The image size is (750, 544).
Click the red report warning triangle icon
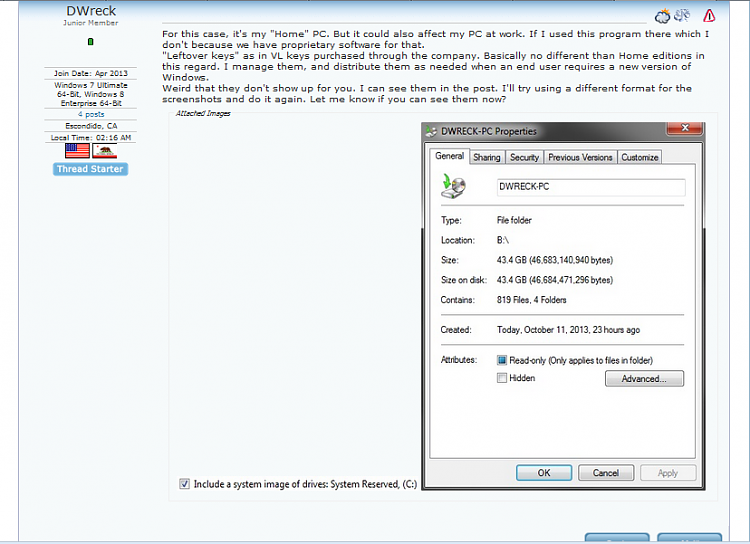pos(709,16)
